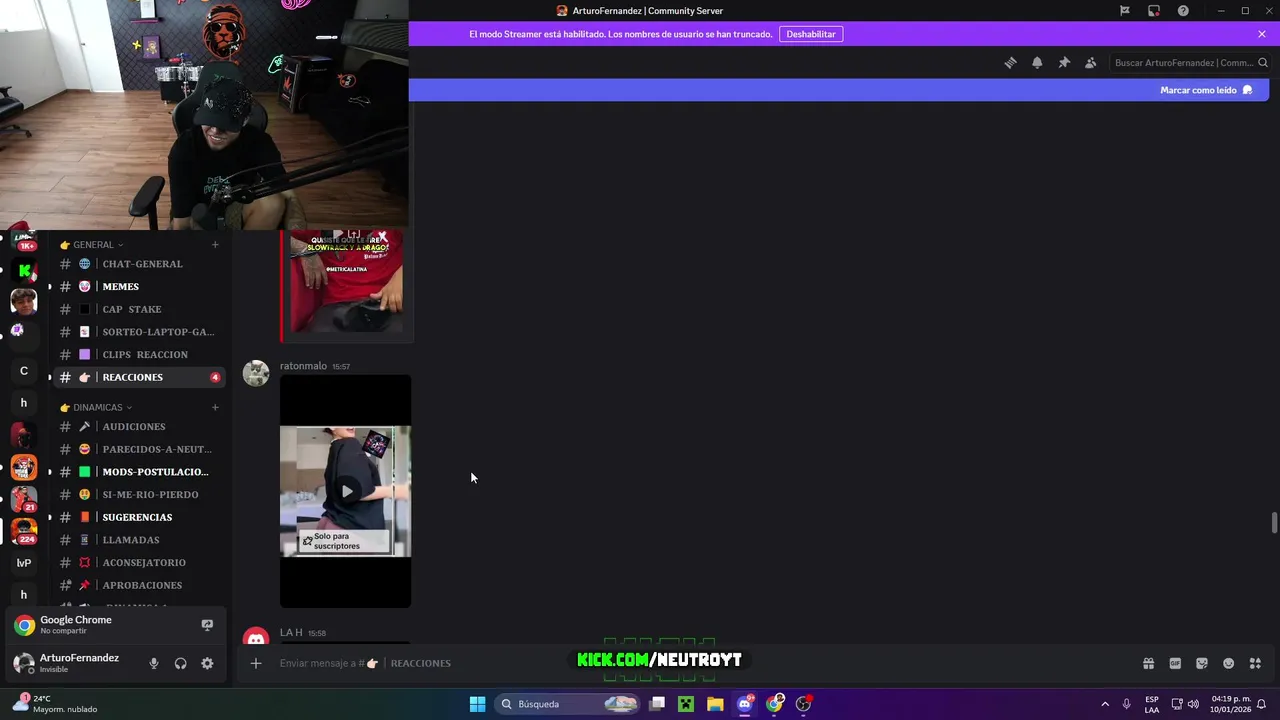Open the inbox icon in title bar
Screen dimensions: 1280x720
pyautogui.click(x=1154, y=11)
